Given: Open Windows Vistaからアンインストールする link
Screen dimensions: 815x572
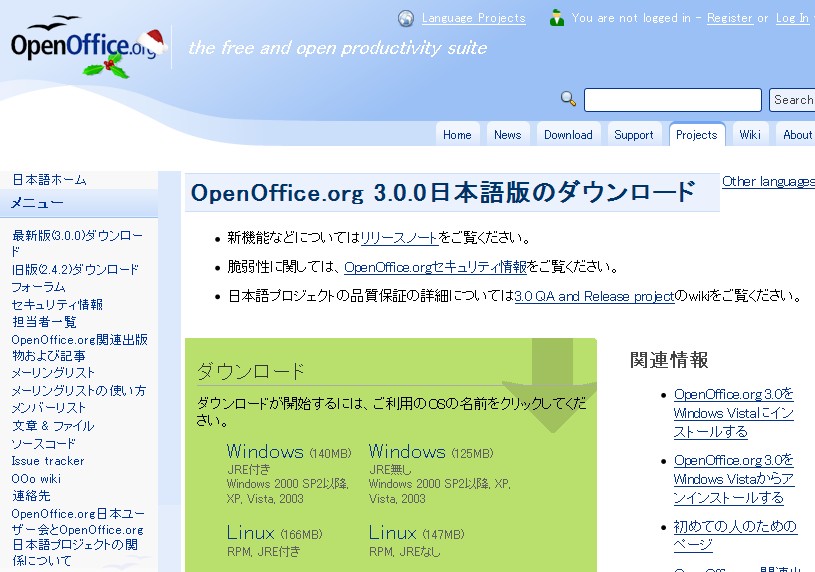Looking at the screenshot, I should click(733, 479).
